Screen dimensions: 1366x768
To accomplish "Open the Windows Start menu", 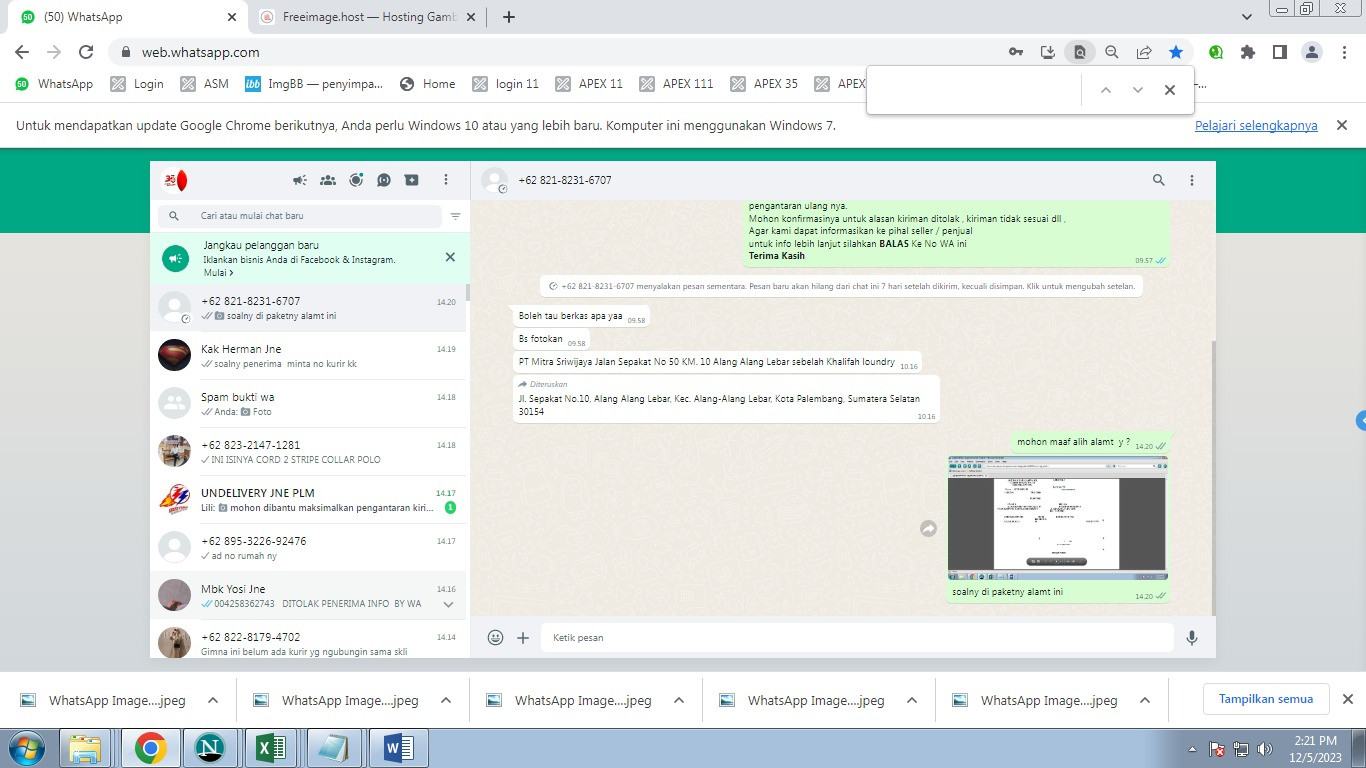I will (x=27, y=748).
